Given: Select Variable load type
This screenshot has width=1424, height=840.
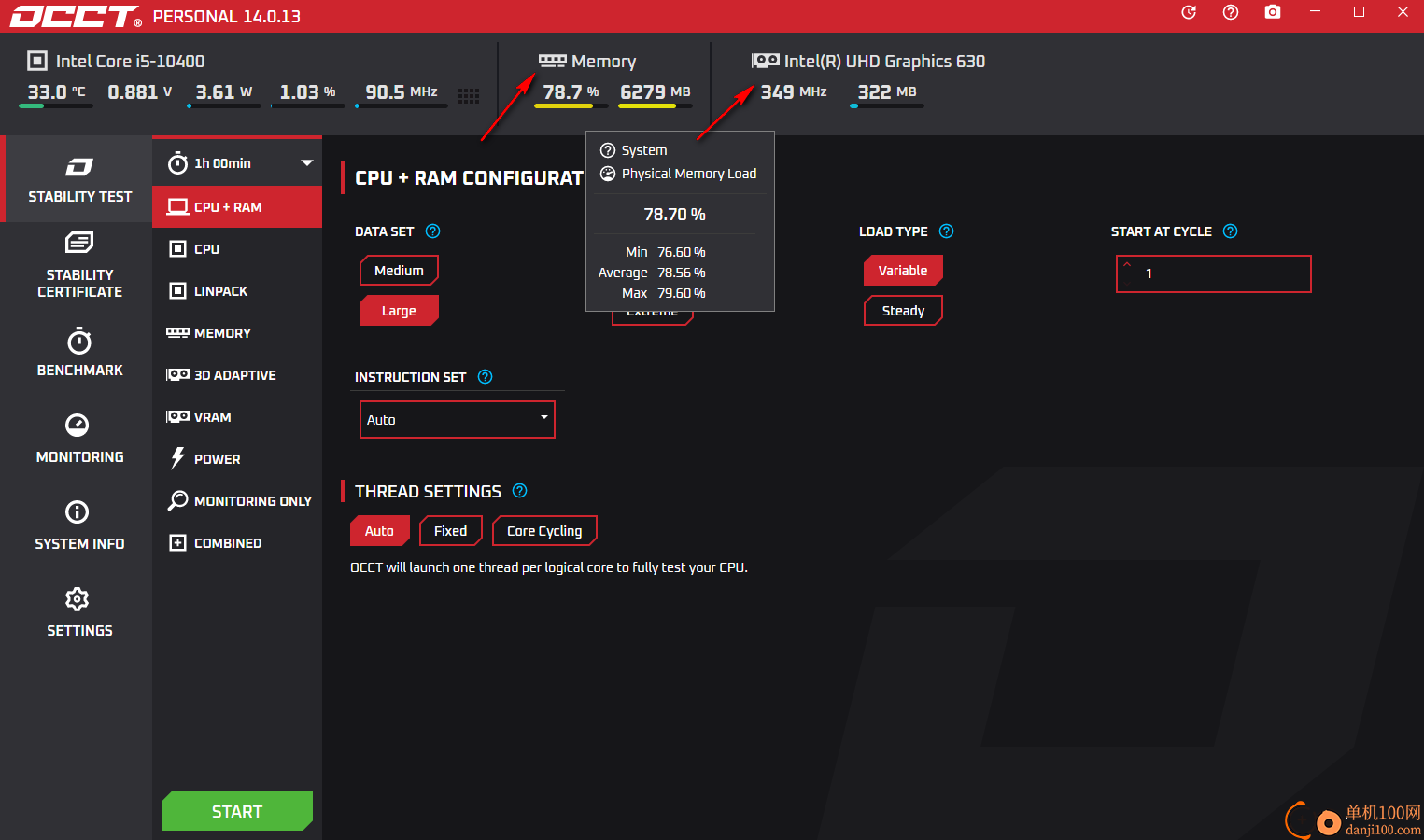Looking at the screenshot, I should (903, 271).
